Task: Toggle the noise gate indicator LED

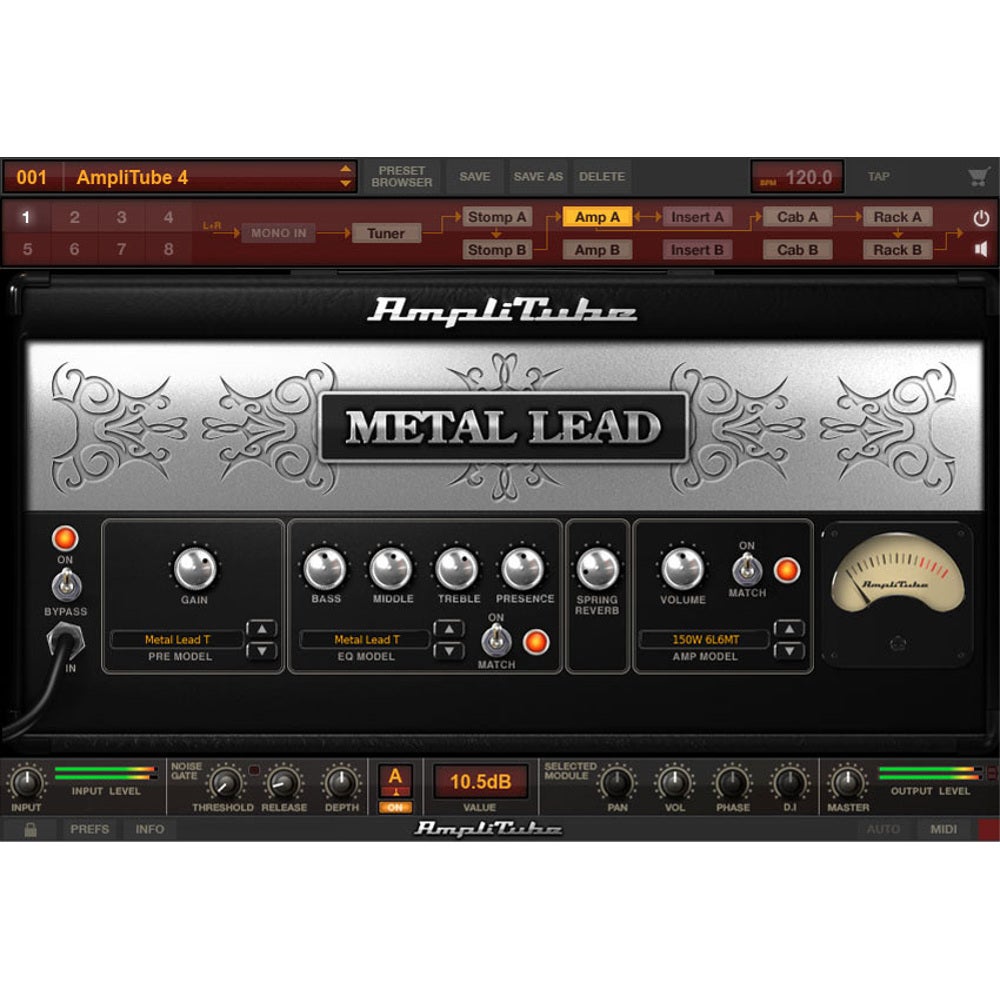Action: (254, 770)
